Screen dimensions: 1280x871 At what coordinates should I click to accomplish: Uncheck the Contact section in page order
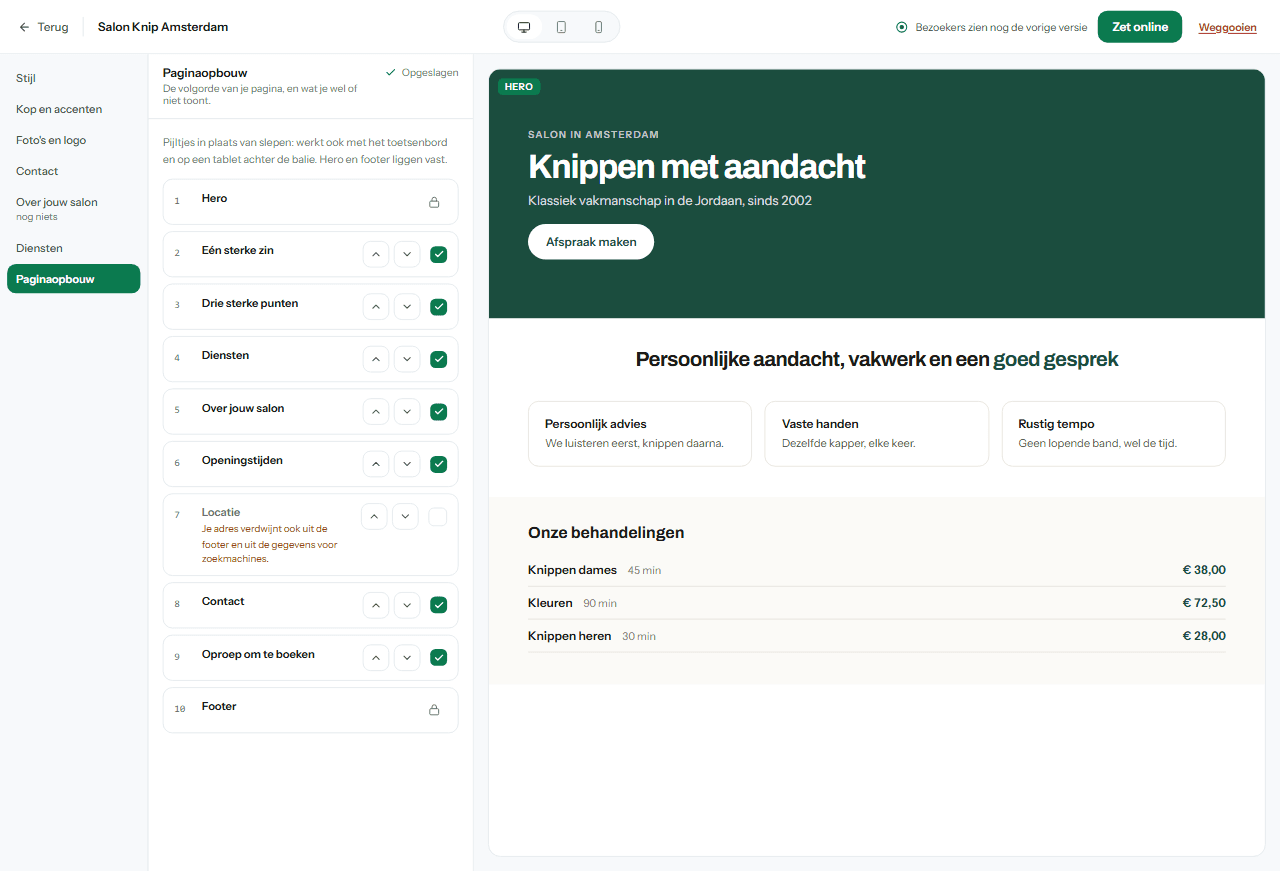(x=438, y=605)
